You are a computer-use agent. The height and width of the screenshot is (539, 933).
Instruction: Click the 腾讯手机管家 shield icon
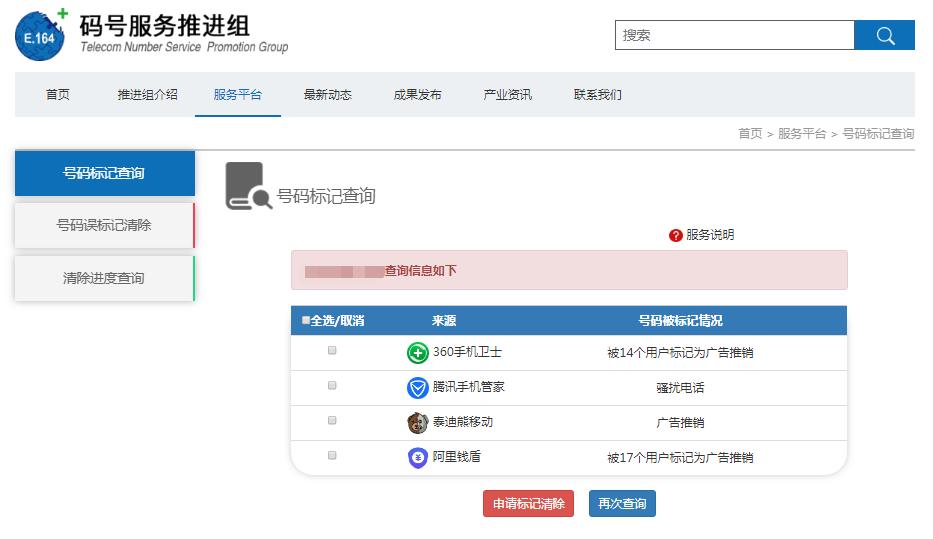click(x=417, y=388)
